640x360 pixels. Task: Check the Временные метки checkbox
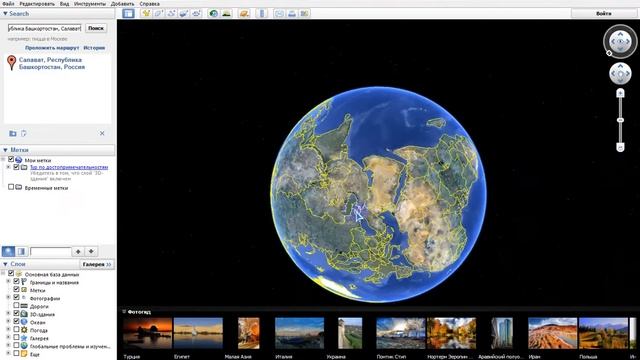click(11, 187)
